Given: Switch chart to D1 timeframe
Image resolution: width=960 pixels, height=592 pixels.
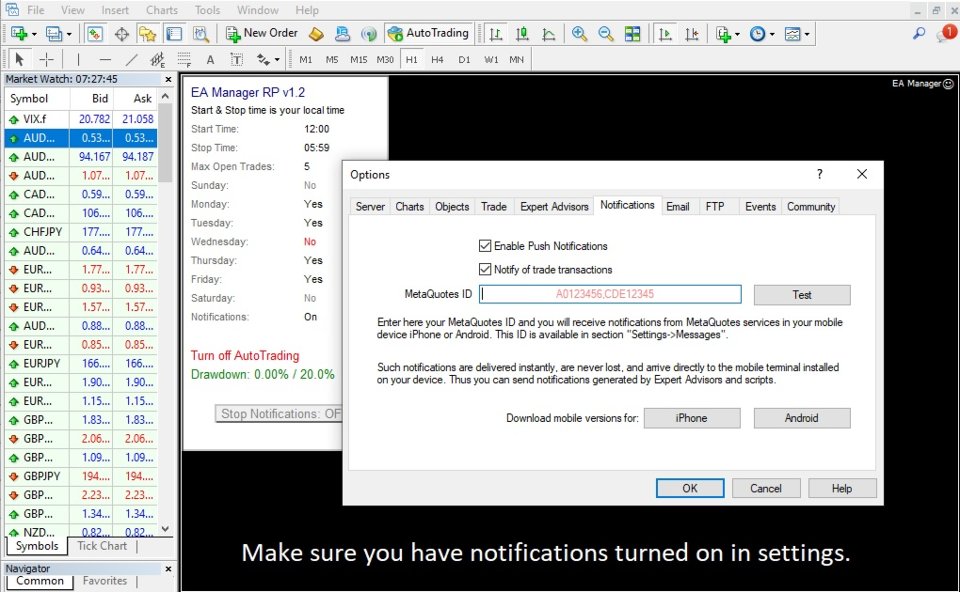Looking at the screenshot, I should pos(464,59).
